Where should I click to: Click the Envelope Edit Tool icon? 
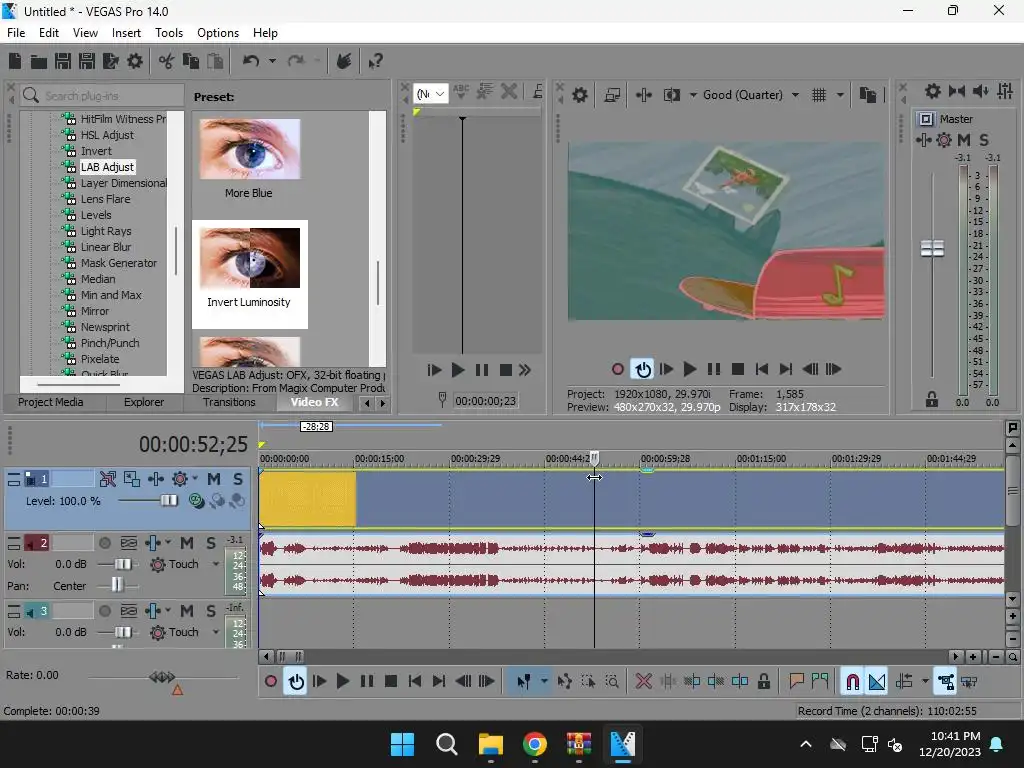tap(564, 682)
